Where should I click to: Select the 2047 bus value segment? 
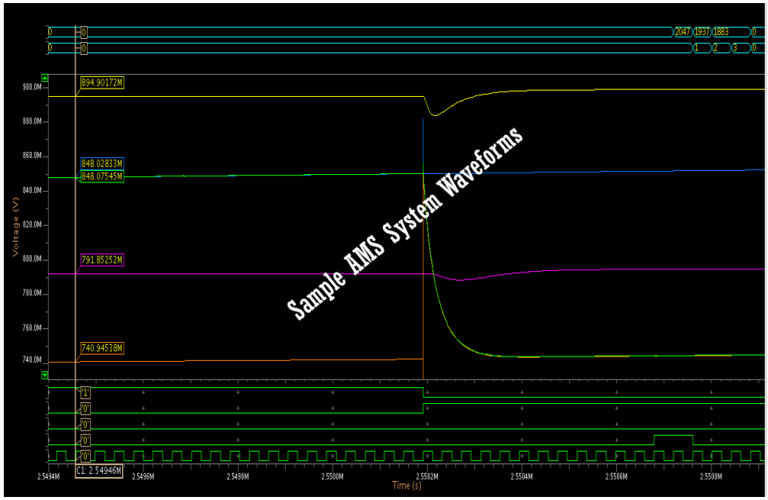682,32
